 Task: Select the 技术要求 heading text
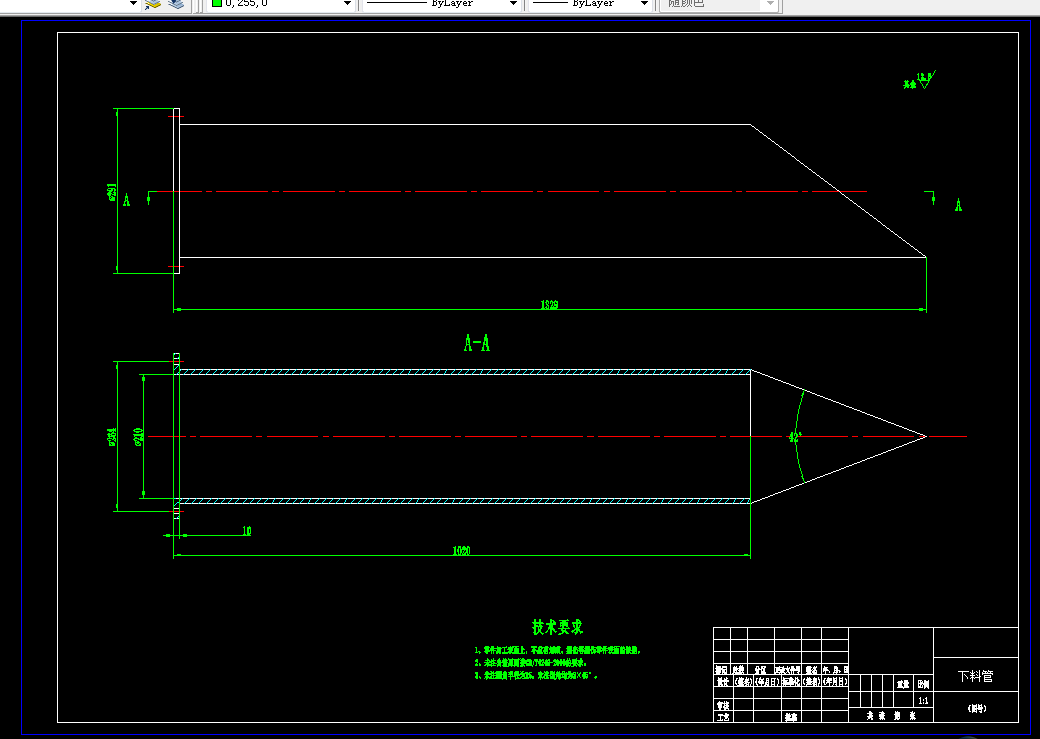click(557, 627)
